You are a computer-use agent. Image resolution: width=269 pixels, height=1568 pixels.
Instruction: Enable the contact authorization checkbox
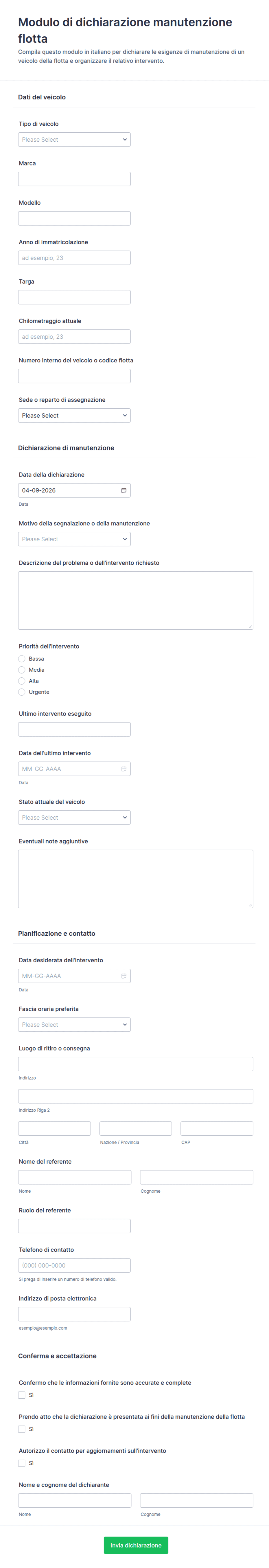[x=22, y=1463]
